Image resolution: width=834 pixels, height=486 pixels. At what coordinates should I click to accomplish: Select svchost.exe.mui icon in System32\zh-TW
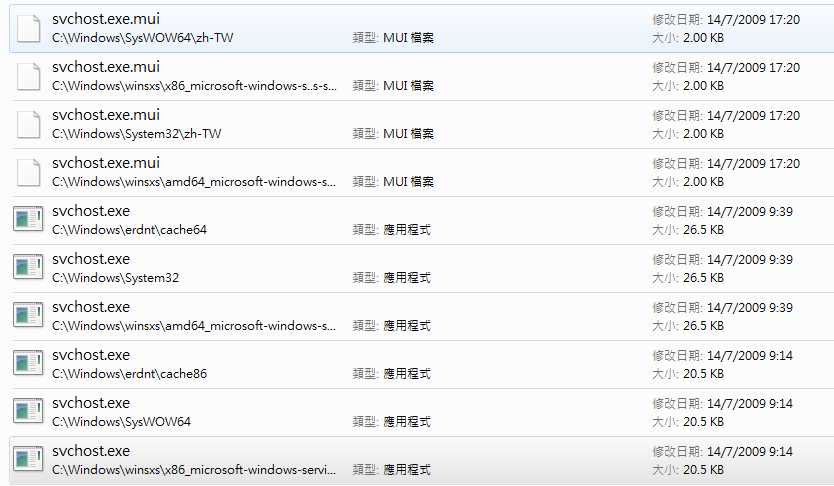[28, 124]
